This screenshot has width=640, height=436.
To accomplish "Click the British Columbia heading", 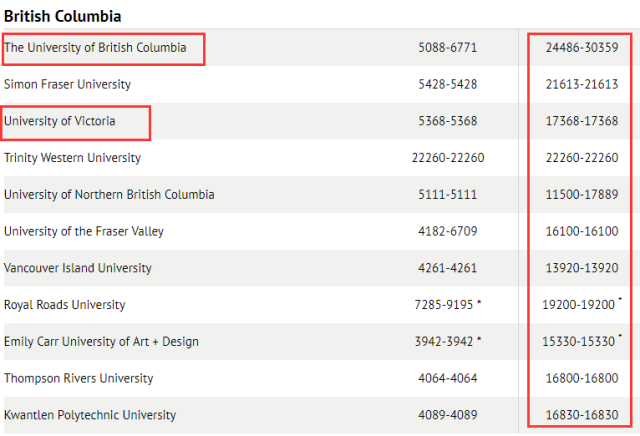I will [x=63, y=16].
